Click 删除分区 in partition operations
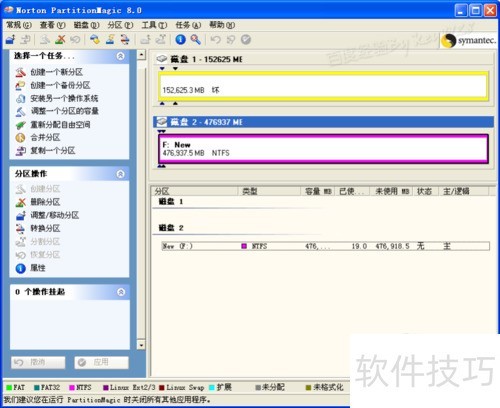Image resolution: width=500 pixels, height=408 pixels. click(45, 202)
